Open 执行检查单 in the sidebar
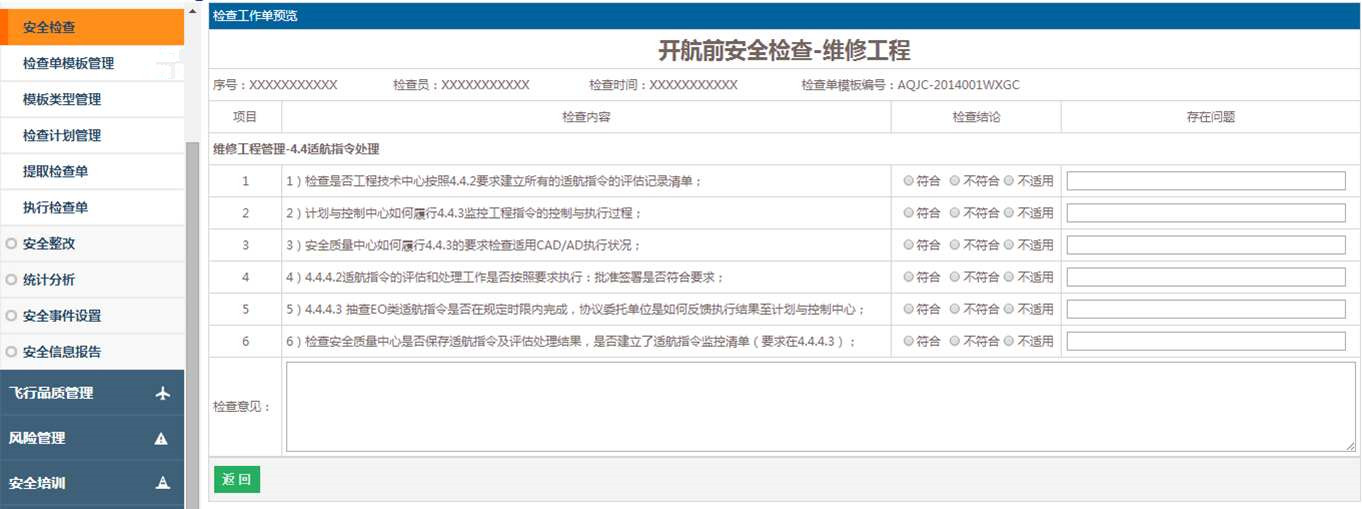1362x509 pixels. pos(92,207)
